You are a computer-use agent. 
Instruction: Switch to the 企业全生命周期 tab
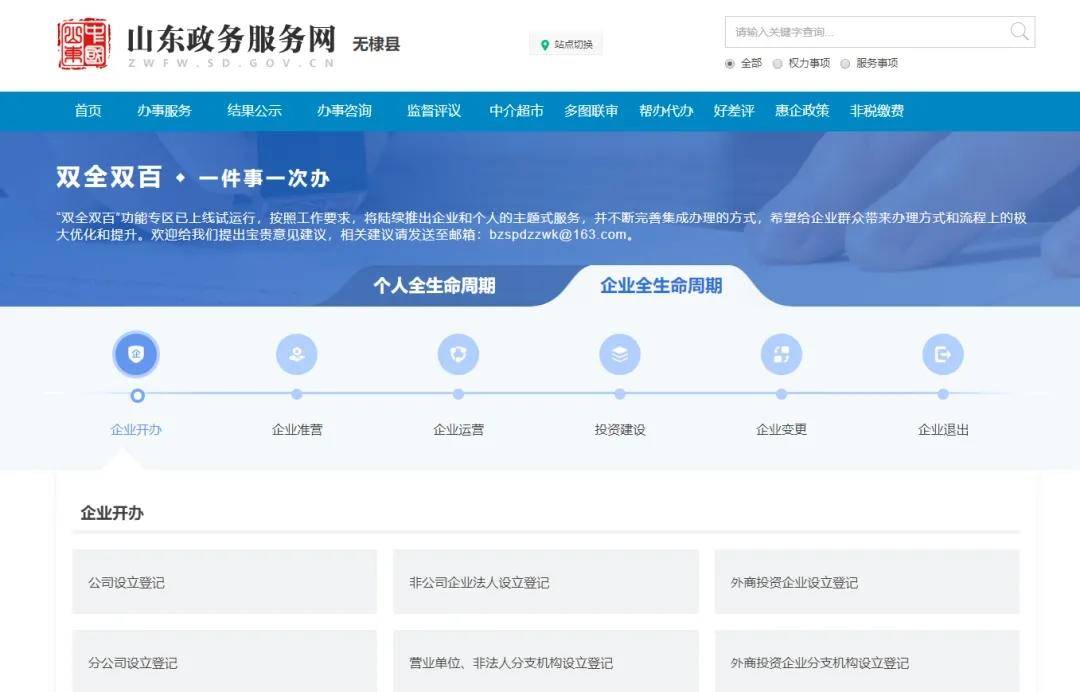pos(661,286)
